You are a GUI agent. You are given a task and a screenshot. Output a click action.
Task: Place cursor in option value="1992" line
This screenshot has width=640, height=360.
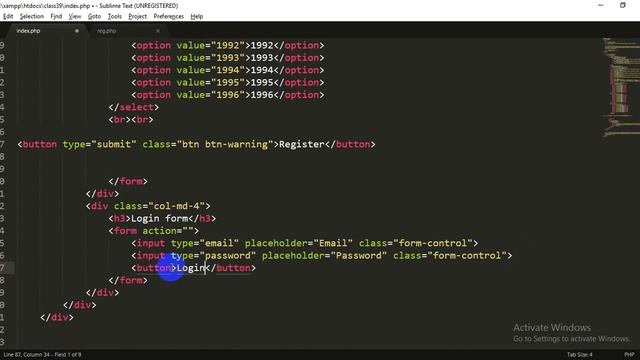[x=228, y=45]
